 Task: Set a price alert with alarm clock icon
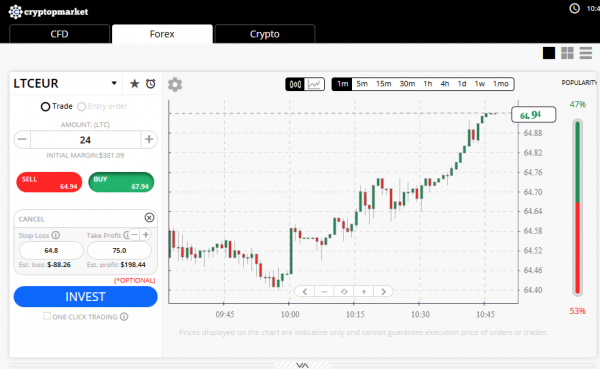[x=151, y=83]
